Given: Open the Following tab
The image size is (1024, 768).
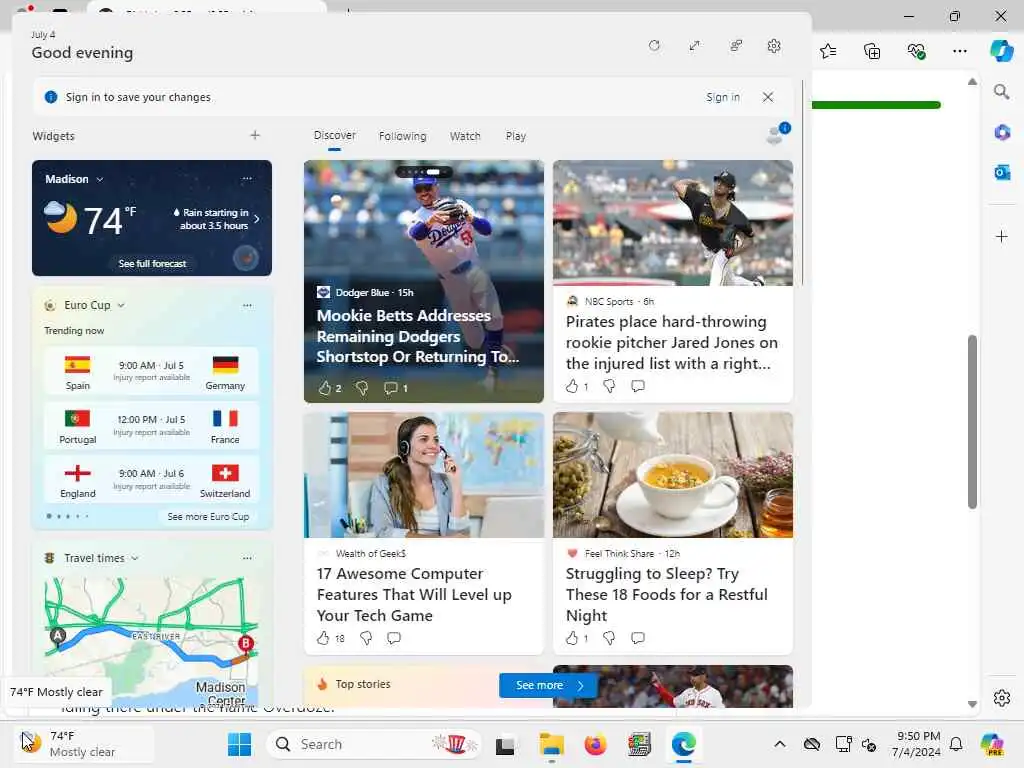Looking at the screenshot, I should pos(402,136).
